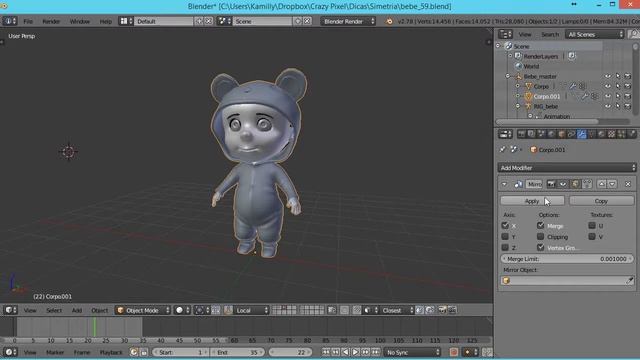Open the Object Constraints properties tab

571,134
